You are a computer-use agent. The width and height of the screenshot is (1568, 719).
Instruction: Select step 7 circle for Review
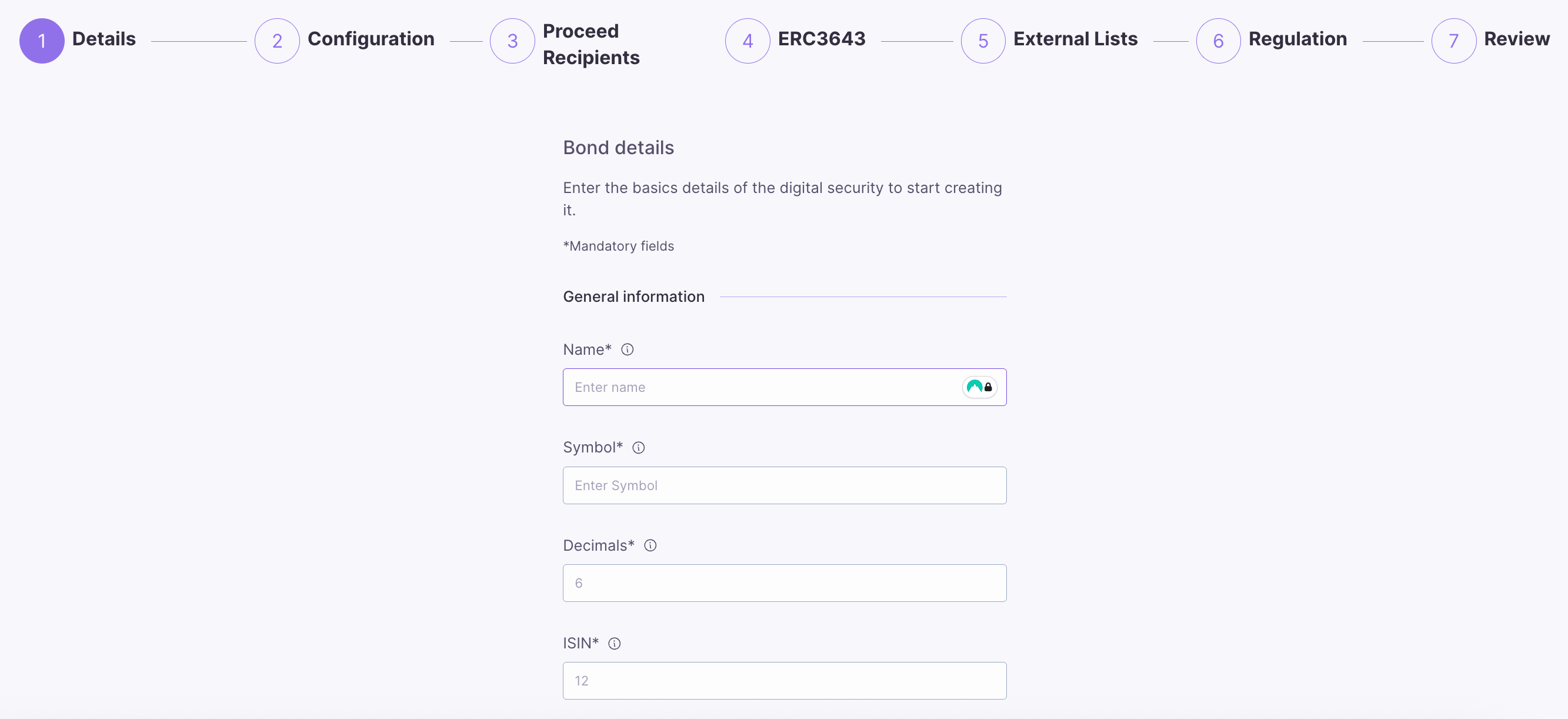click(1453, 41)
